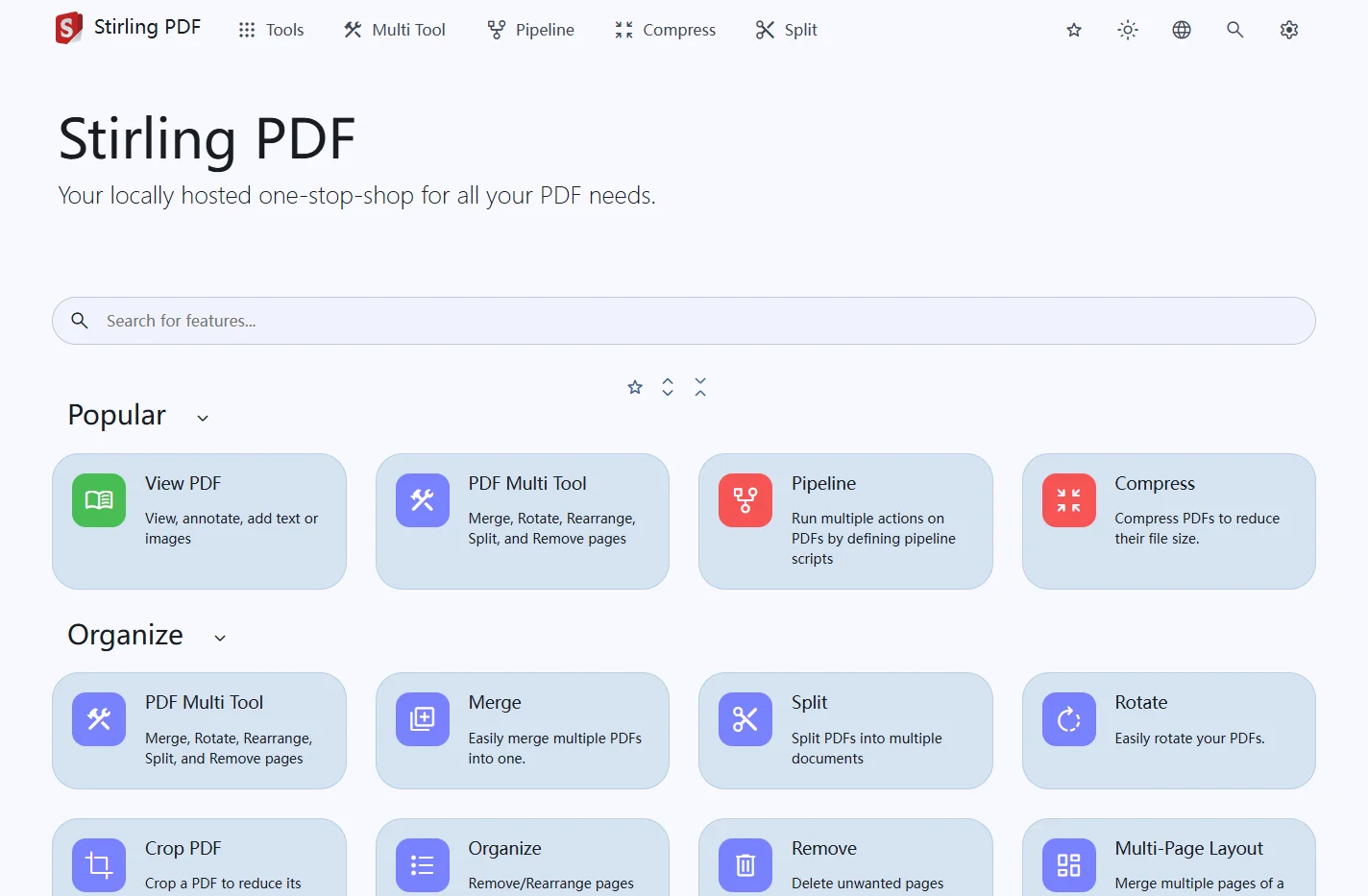
Task: Open the Remove card title
Action: click(x=823, y=848)
